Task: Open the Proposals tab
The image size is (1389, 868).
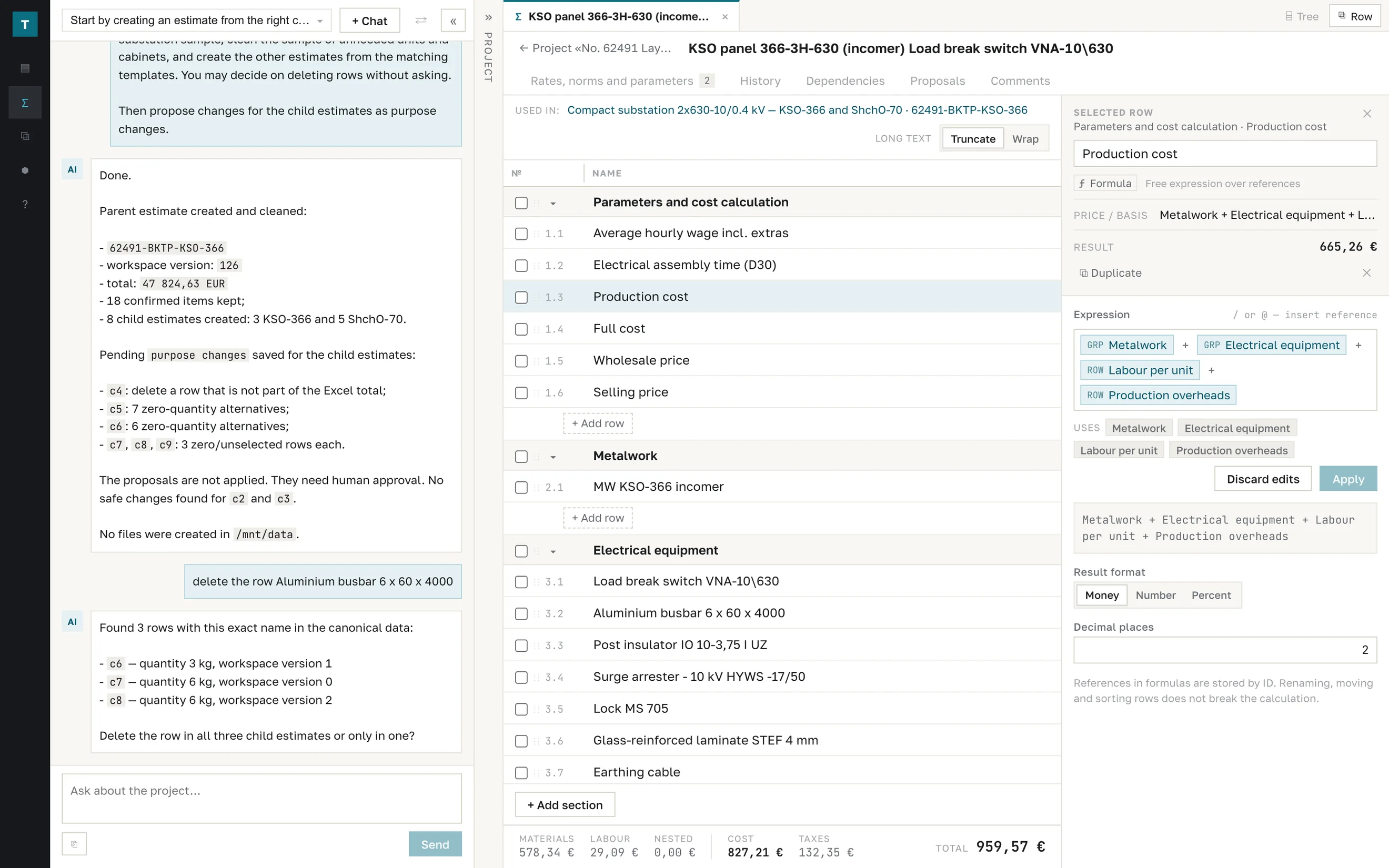Action: point(937,81)
